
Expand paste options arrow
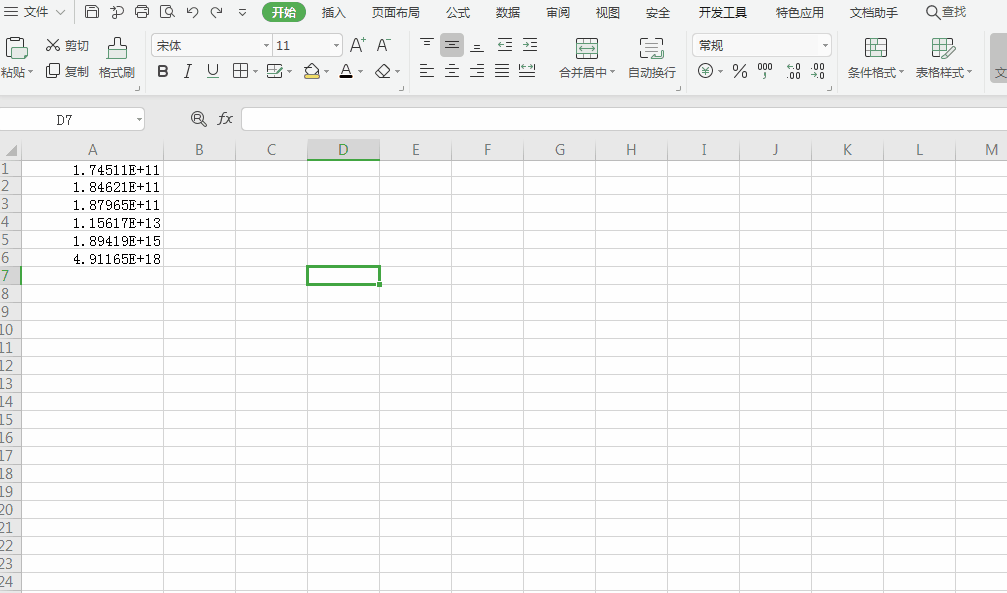point(30,72)
